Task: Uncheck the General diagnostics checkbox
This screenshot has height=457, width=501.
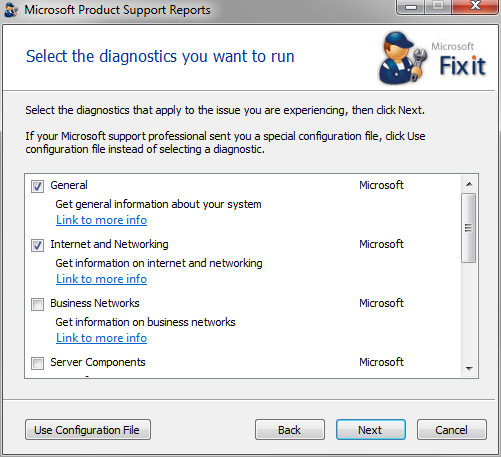Action: point(37,186)
